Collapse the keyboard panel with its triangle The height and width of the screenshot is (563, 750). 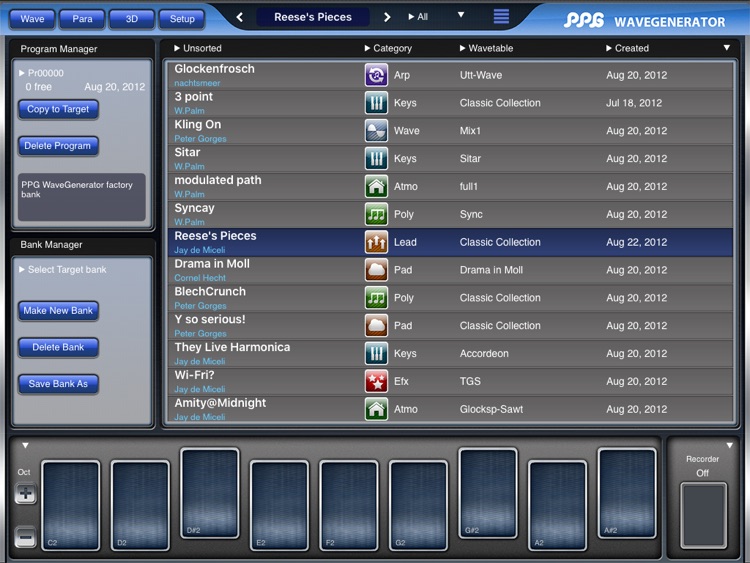pyautogui.click(x=25, y=445)
